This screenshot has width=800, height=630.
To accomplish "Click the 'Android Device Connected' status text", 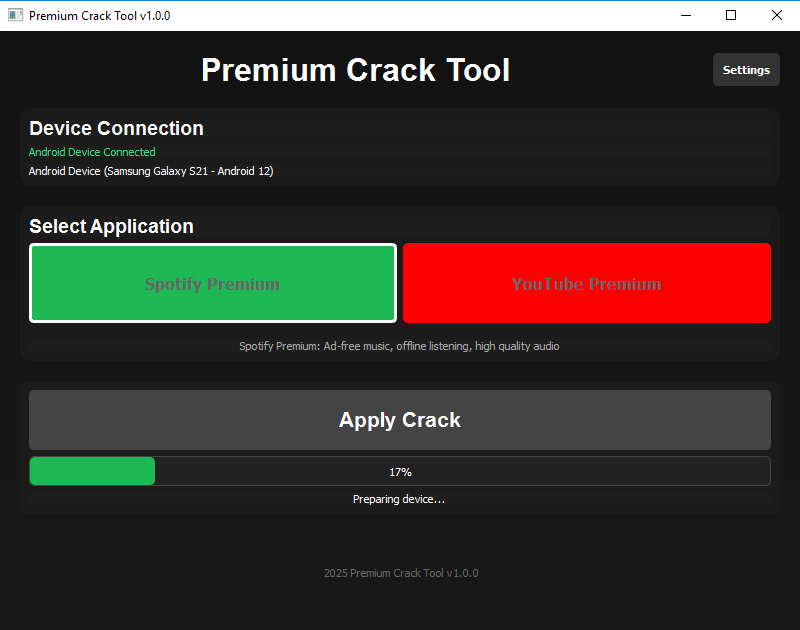I will 92,152.
